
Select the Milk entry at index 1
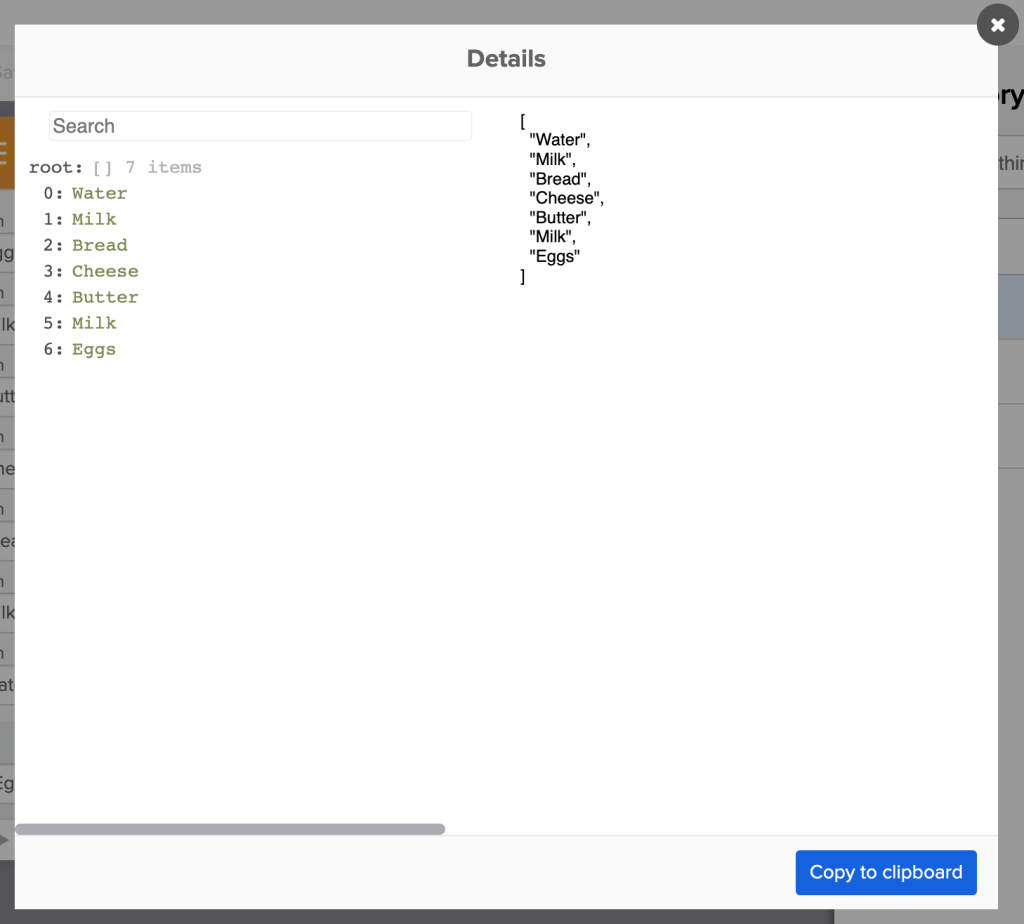pyautogui.click(x=94, y=220)
